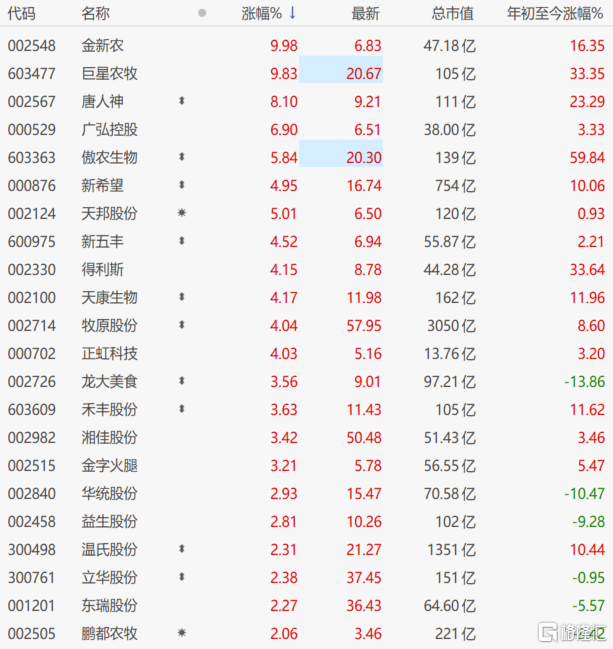Click latest price 57.95
This screenshot has height=649, width=613.
click(x=364, y=326)
